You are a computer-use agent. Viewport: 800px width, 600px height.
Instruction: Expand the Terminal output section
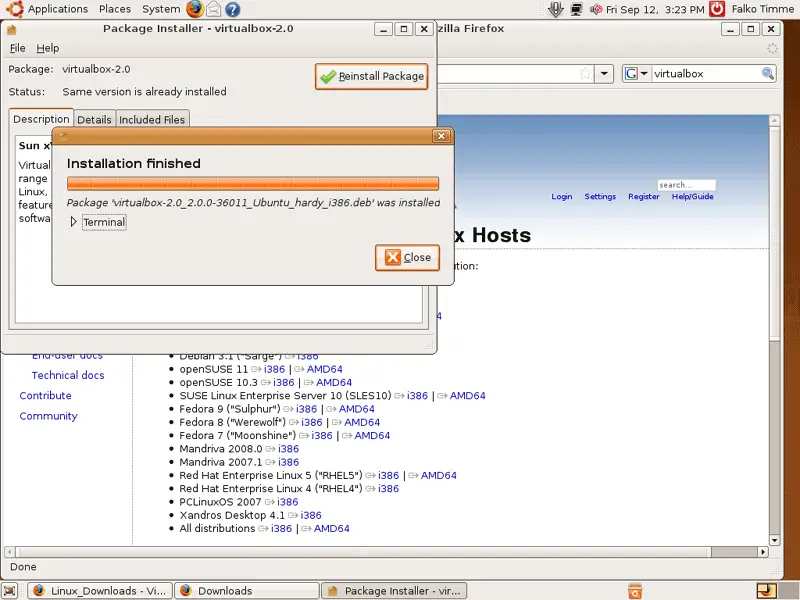(73, 222)
